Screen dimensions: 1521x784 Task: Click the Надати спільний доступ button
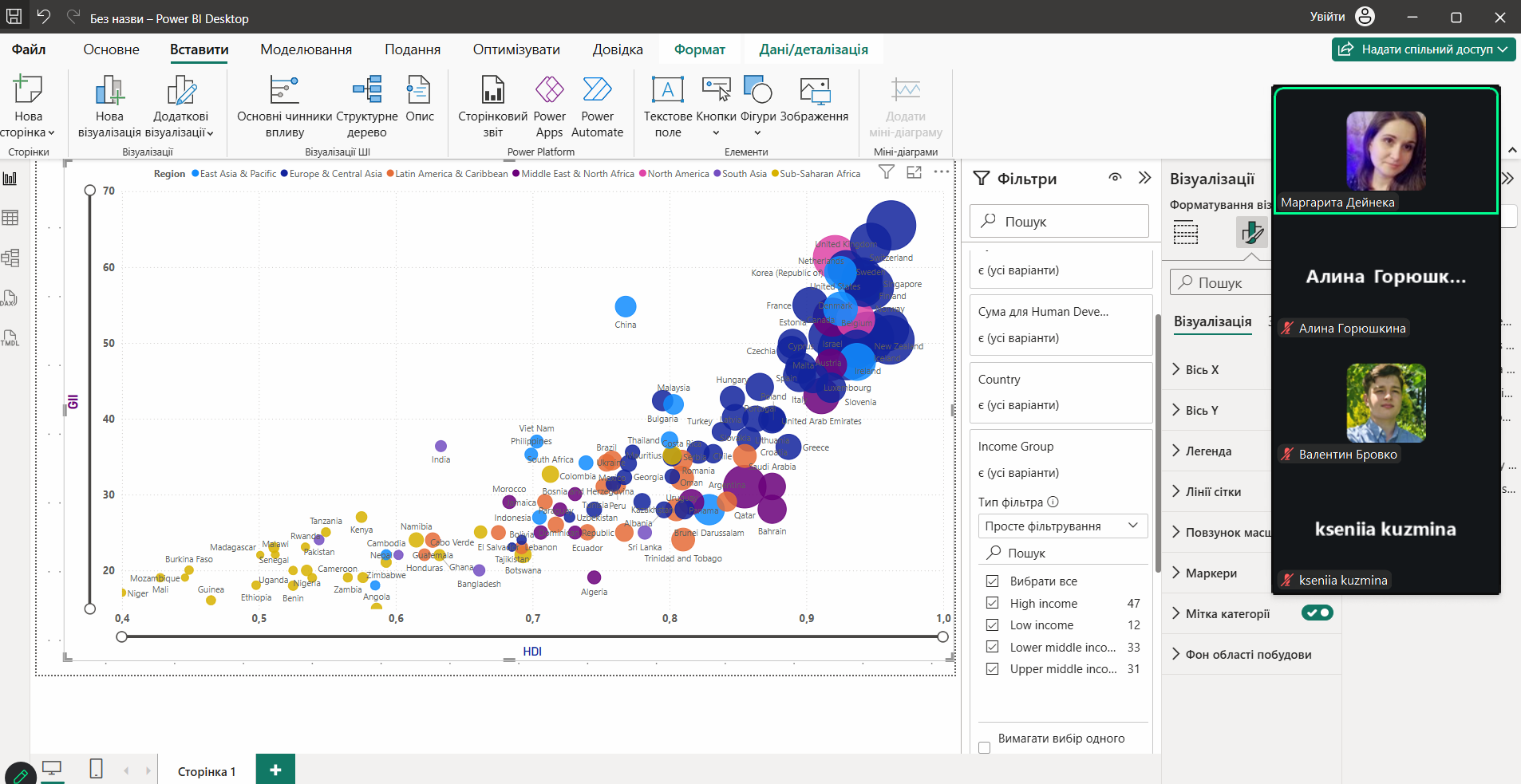[x=1422, y=49]
